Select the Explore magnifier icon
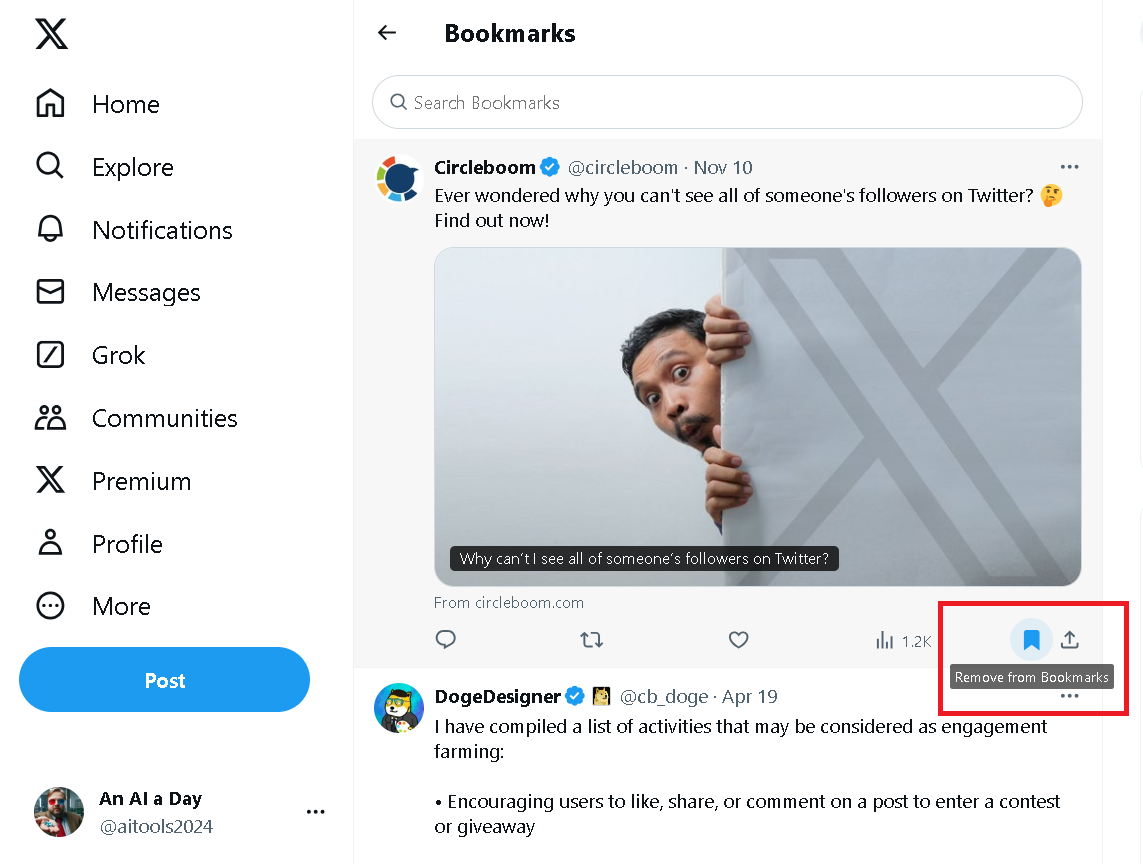1143x864 pixels. tap(51, 166)
